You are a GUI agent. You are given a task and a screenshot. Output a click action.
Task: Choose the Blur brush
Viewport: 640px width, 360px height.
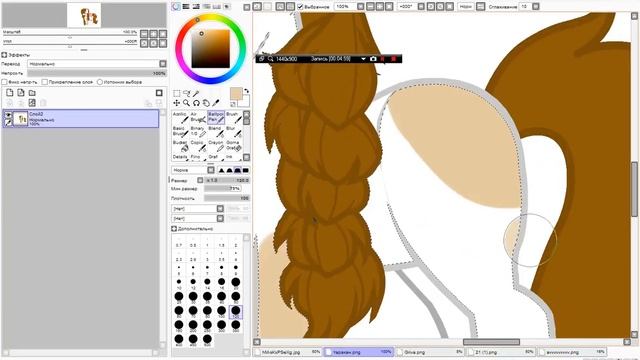(x=233, y=131)
